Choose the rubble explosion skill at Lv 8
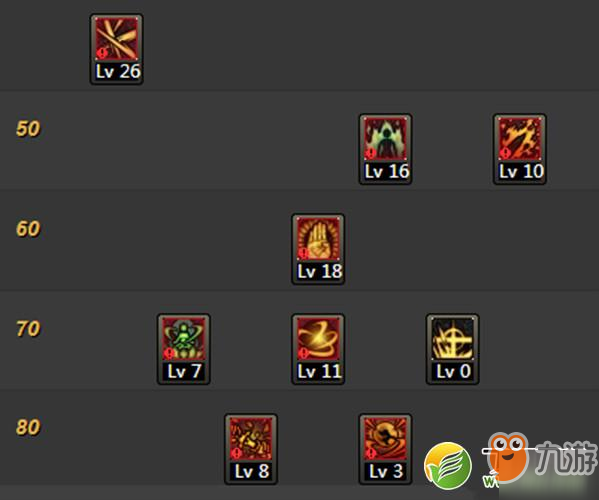Screen dimensions: 599x500 (251, 439)
